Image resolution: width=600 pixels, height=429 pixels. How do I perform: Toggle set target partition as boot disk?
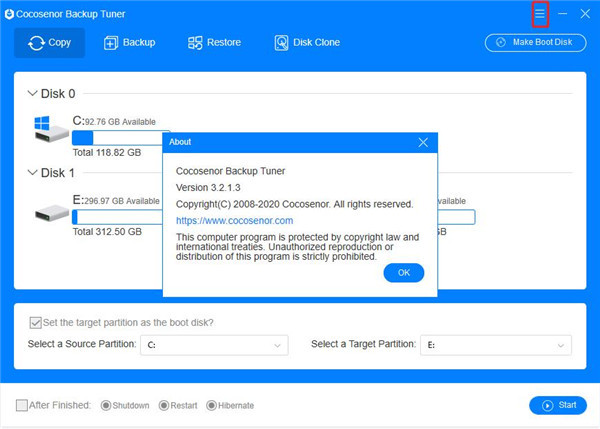pyautogui.click(x=35, y=323)
